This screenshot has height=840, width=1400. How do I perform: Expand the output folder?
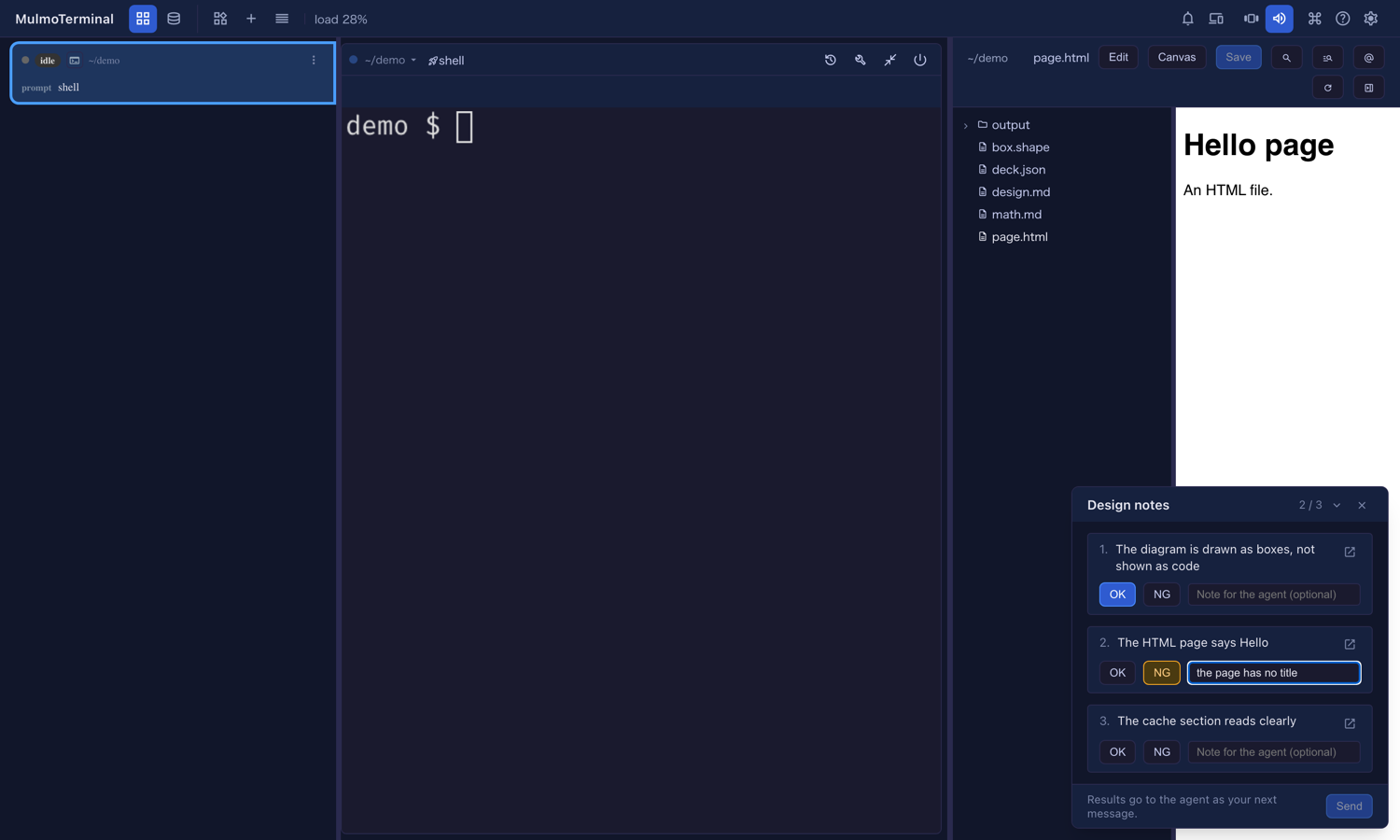coord(966,125)
